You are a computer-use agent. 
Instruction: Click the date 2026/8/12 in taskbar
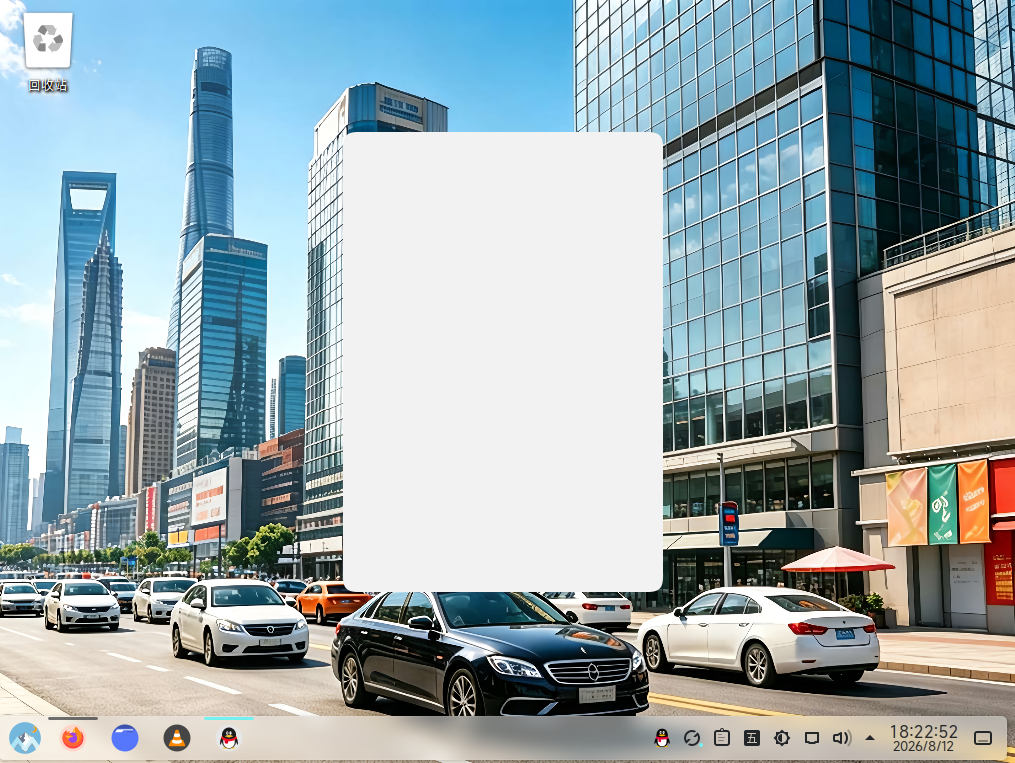(924, 746)
